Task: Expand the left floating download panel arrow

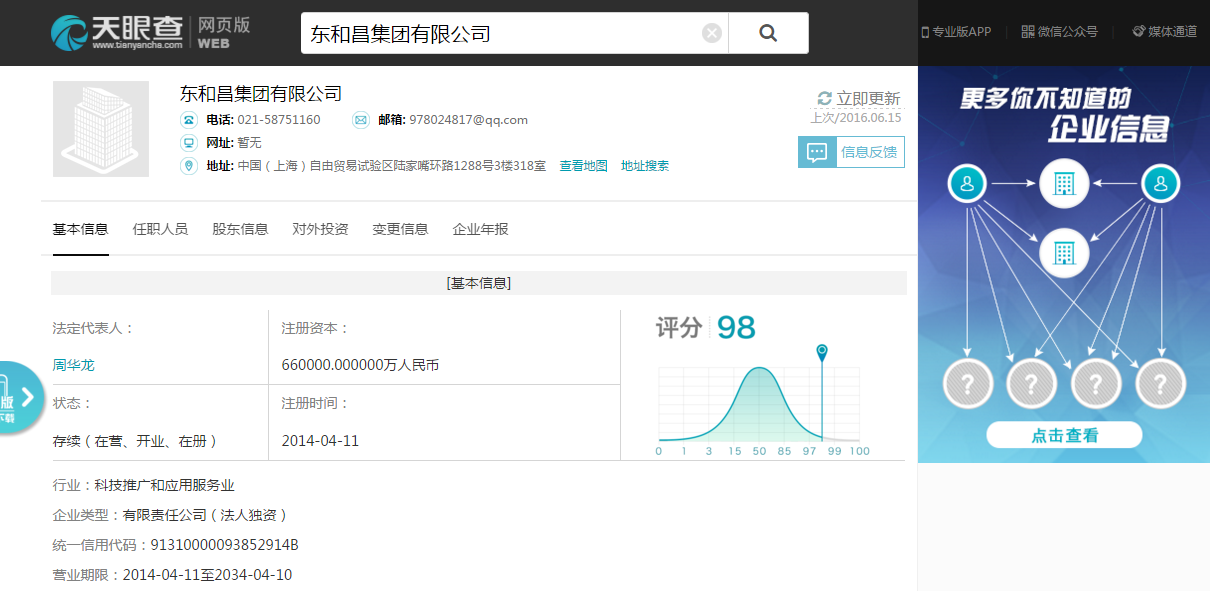Action: coord(27,397)
